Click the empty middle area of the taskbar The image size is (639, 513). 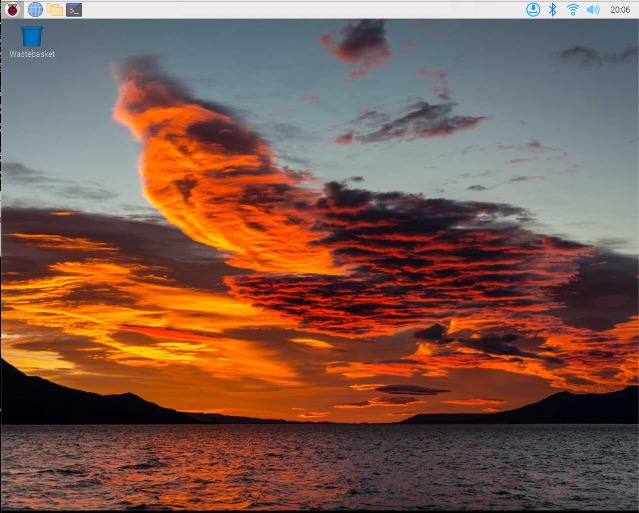click(300, 9)
